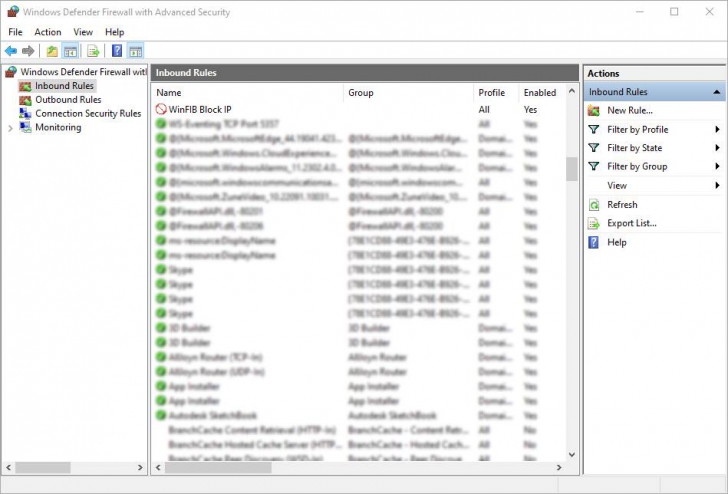Open the Filter by Group submenu arrow
This screenshot has width=728, height=494.
(x=717, y=166)
